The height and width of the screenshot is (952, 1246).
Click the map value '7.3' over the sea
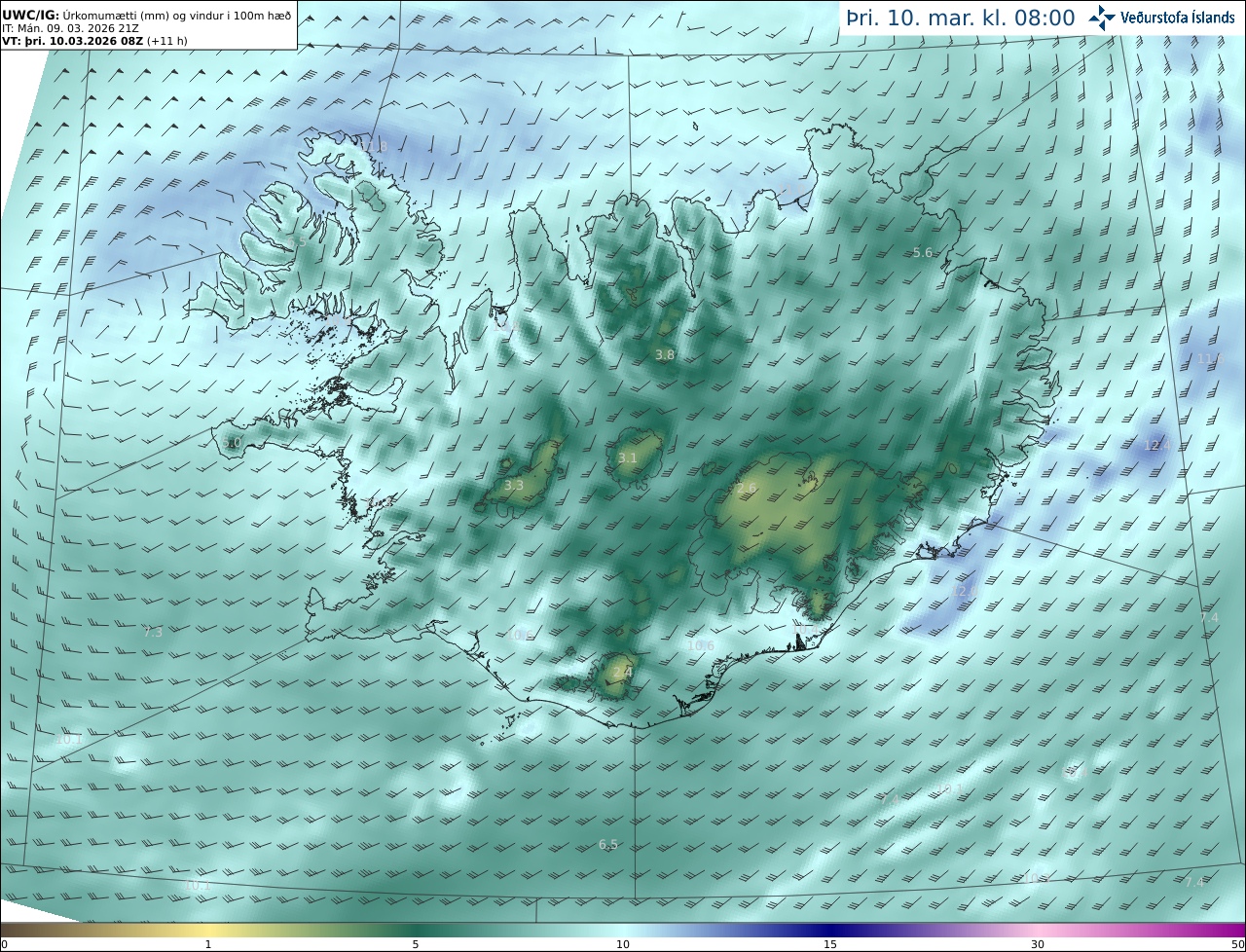[x=154, y=632]
